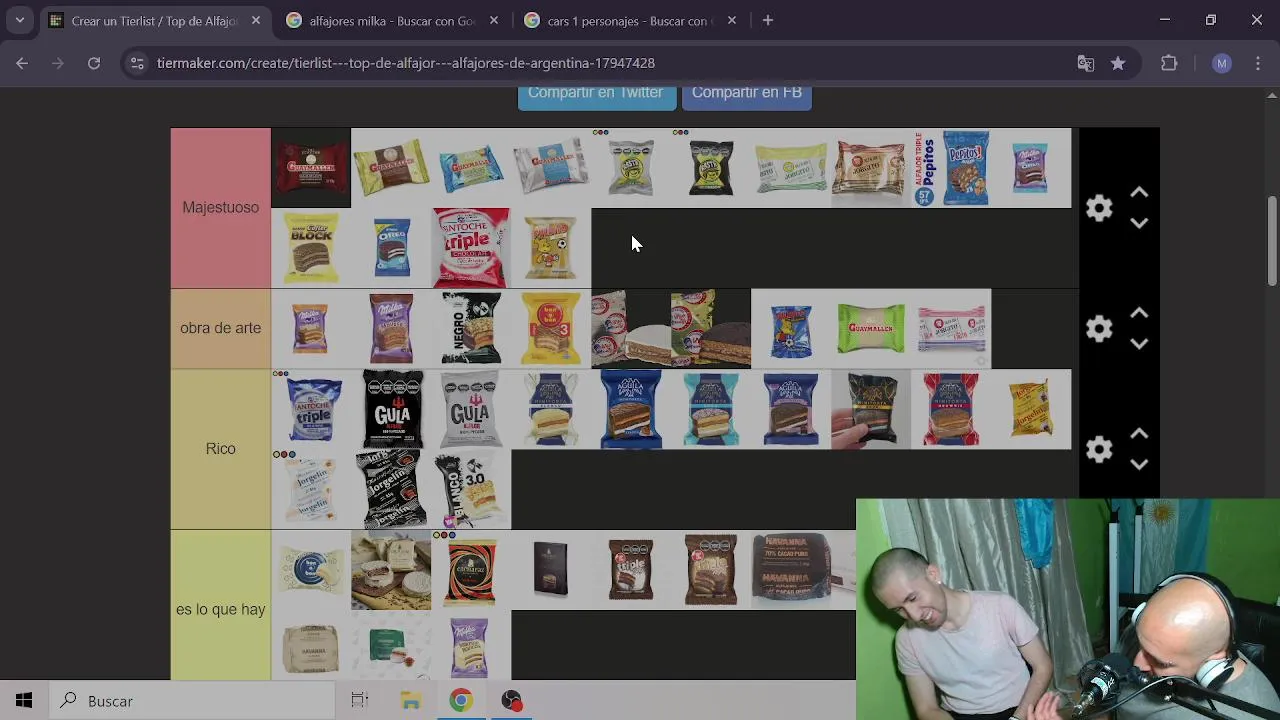1280x720 pixels.
Task: Bookmark this page with star icon
Action: click(x=1118, y=63)
